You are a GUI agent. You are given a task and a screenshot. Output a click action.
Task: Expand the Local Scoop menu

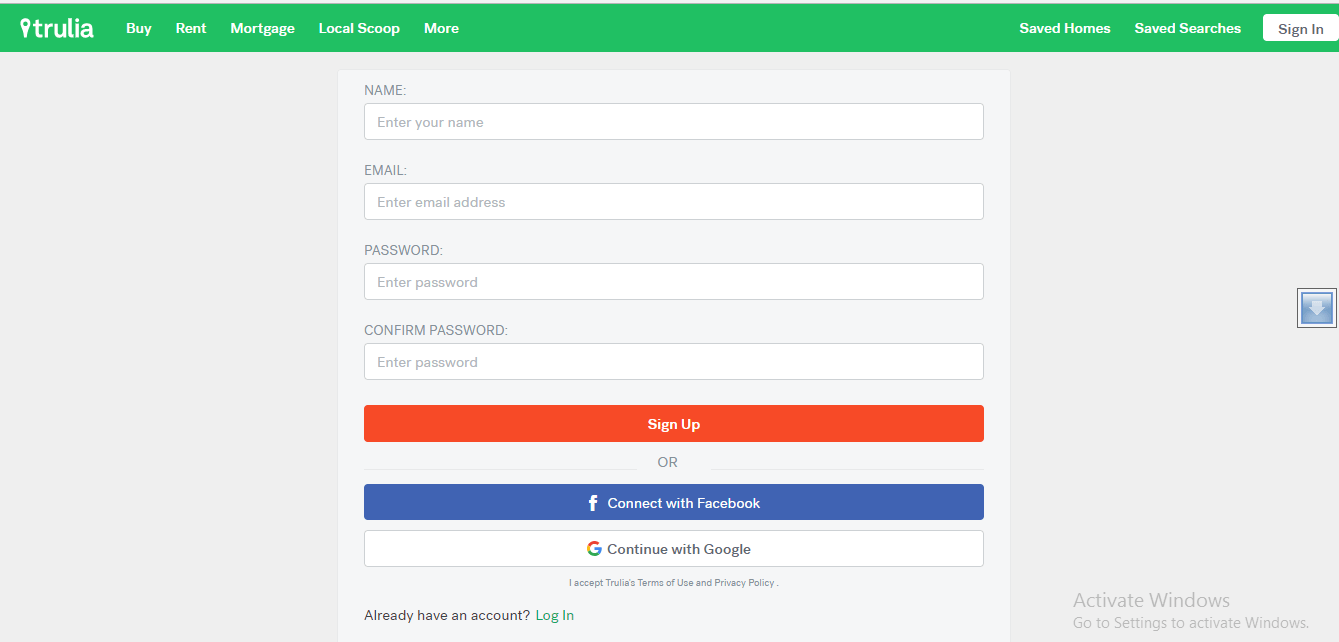[359, 28]
